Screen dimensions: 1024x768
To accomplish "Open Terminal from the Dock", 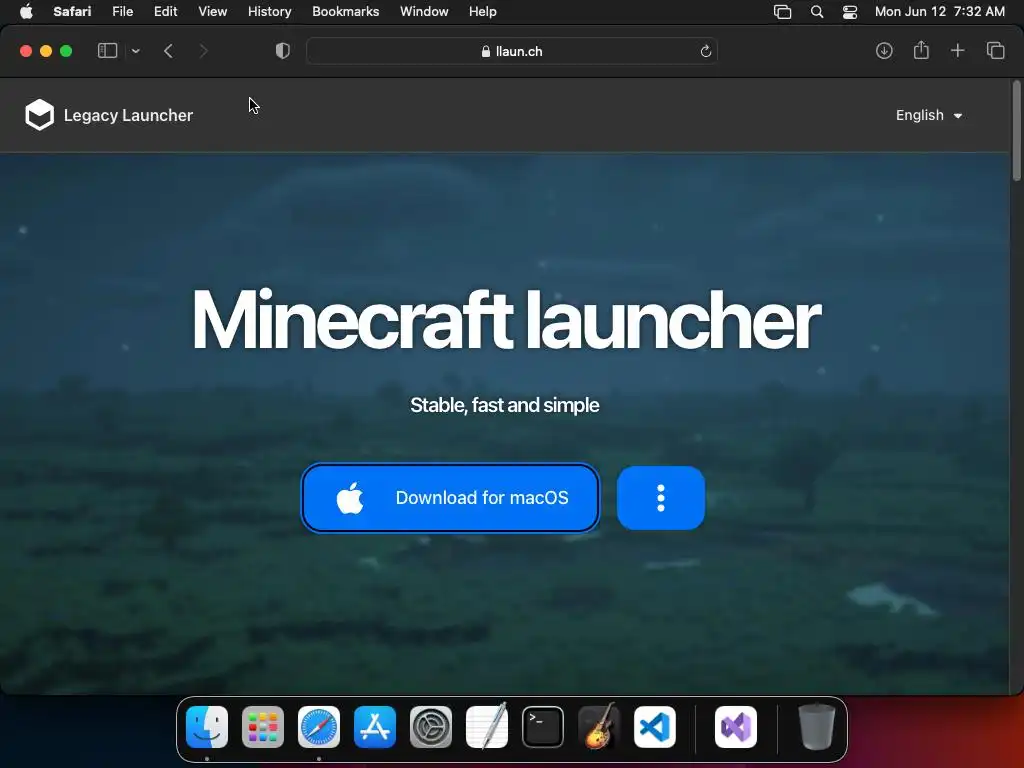I will click(543, 727).
